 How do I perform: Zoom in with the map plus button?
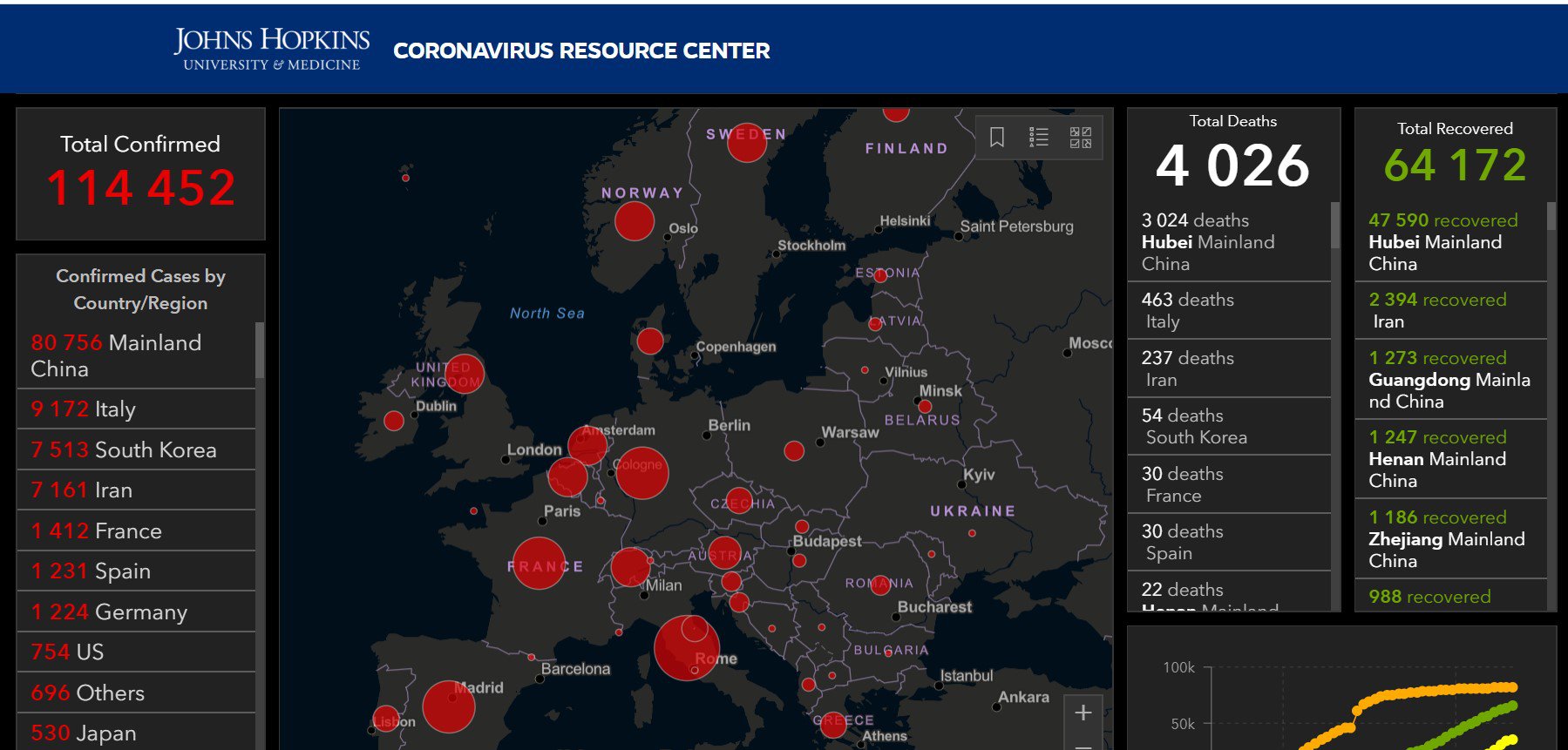[x=1083, y=713]
